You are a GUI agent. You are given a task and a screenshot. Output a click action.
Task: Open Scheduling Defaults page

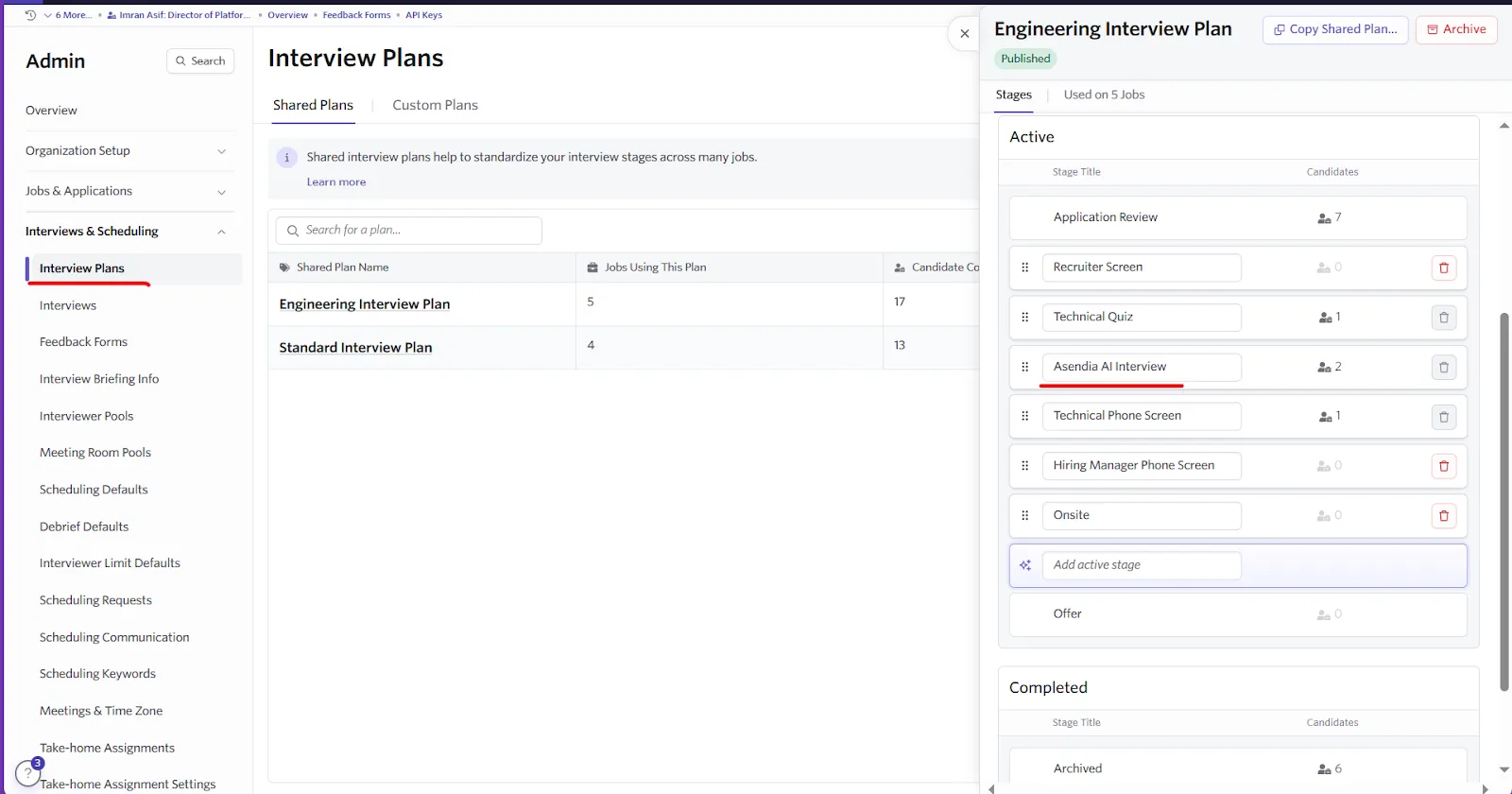click(x=94, y=490)
